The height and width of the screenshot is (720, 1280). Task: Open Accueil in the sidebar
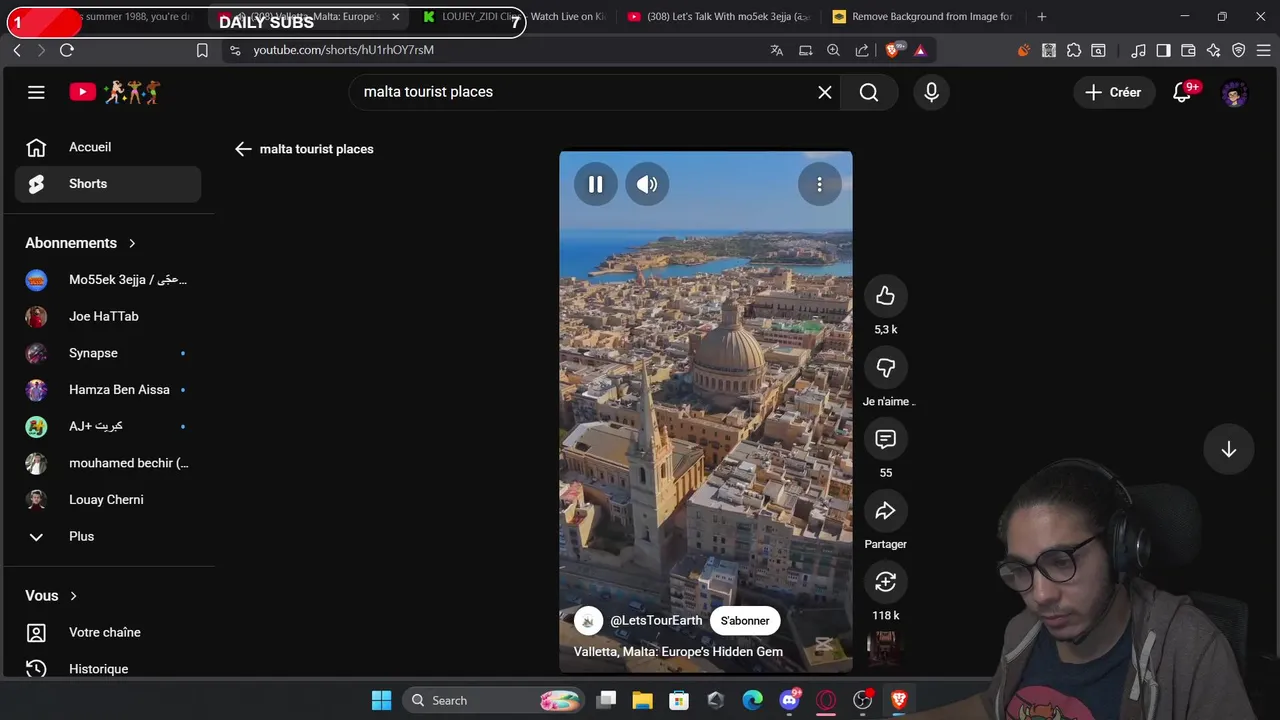click(108, 147)
